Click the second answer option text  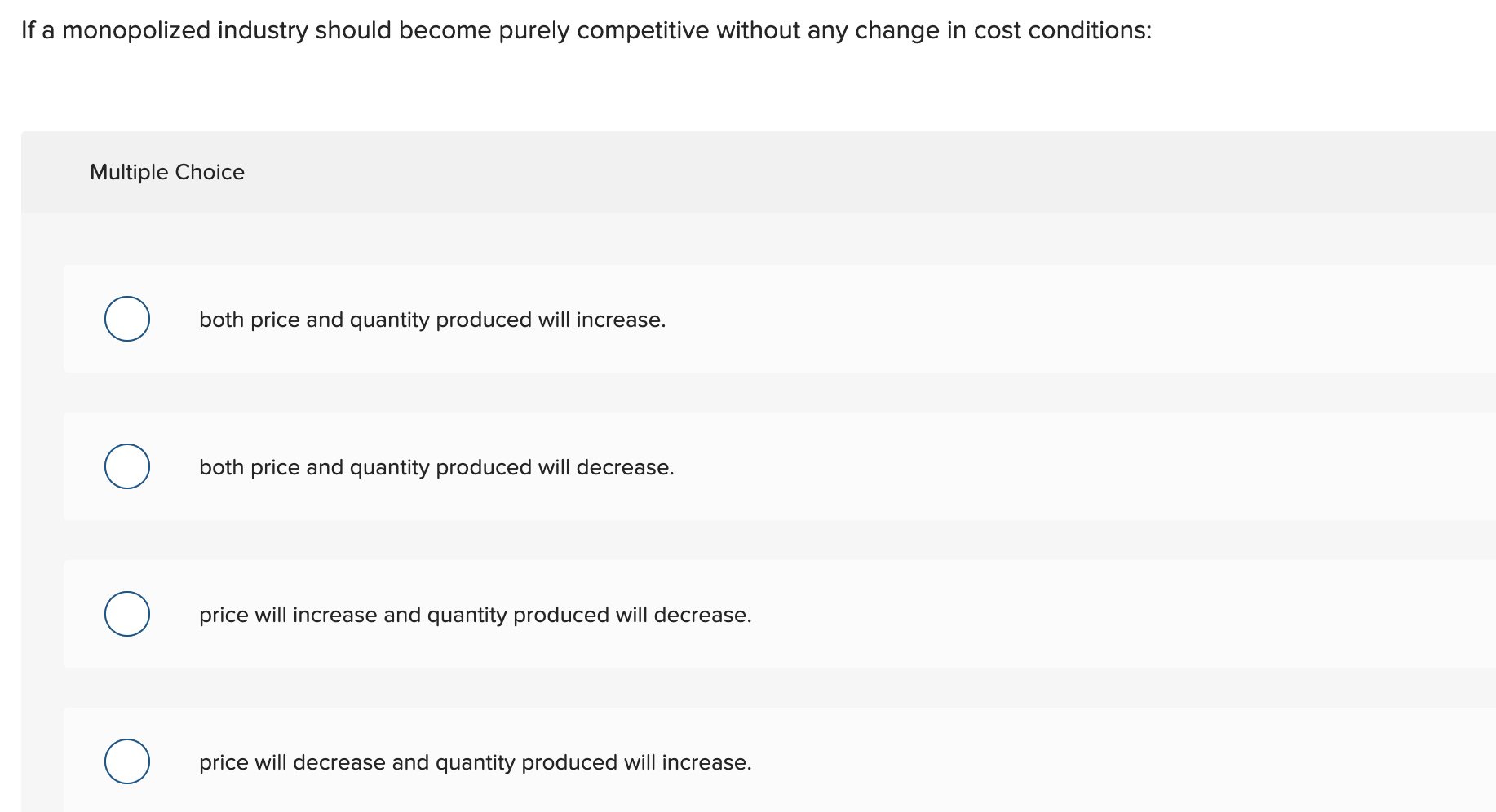click(x=436, y=467)
